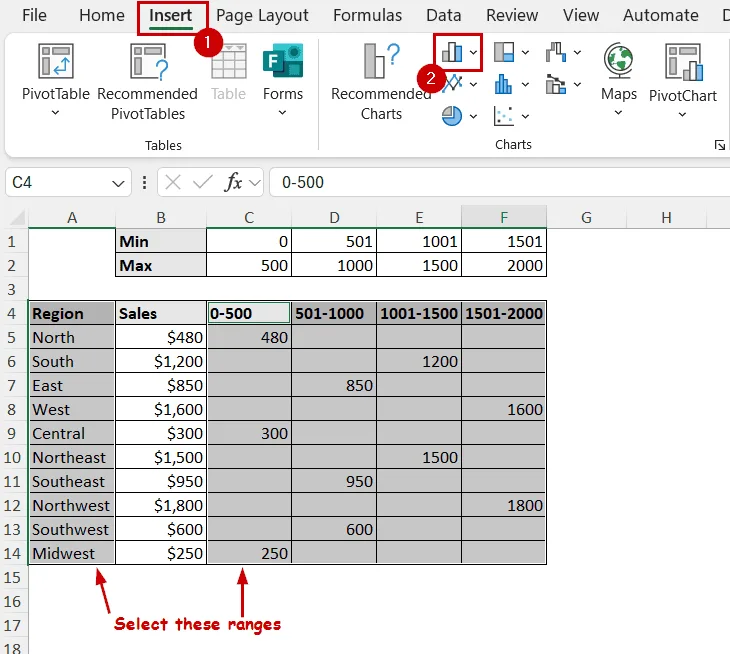Click the PivotTable icon
This screenshot has width=730, height=654.
click(55, 61)
